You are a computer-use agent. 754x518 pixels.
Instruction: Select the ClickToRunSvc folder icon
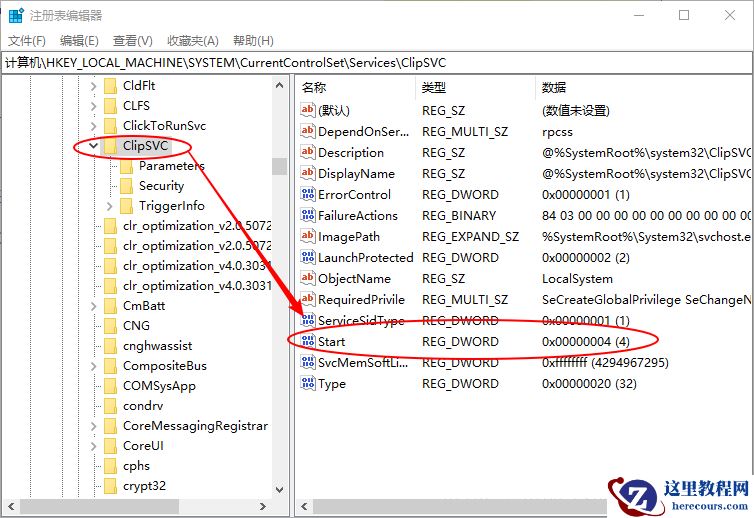111,126
